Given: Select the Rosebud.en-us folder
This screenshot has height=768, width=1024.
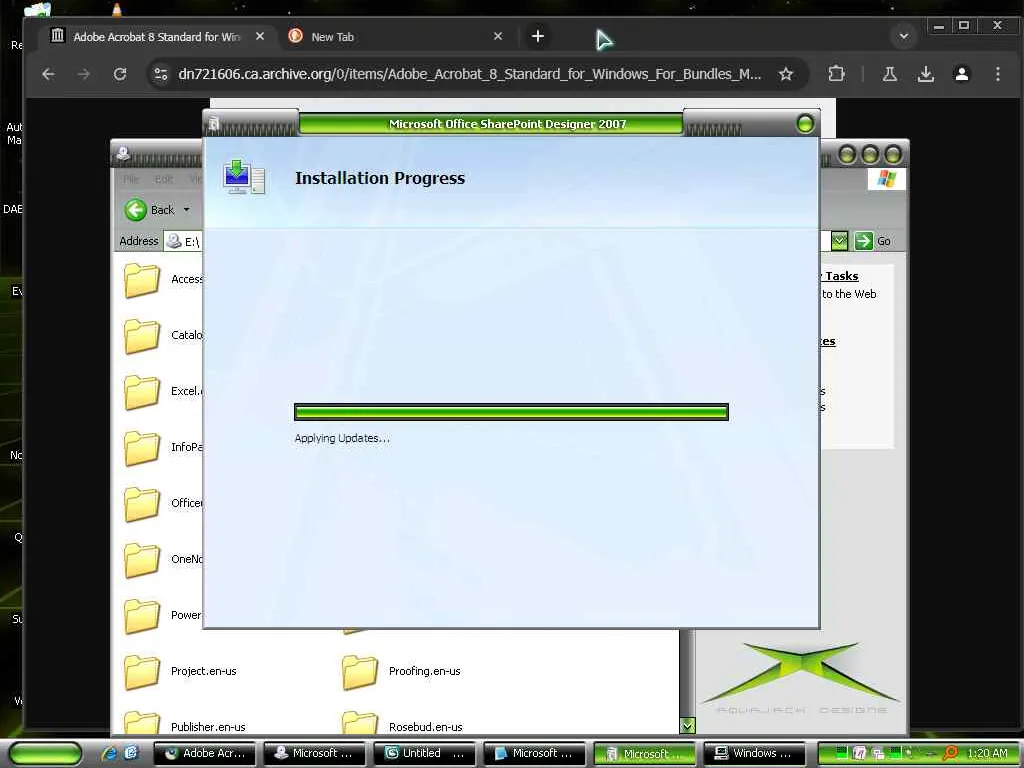Looking at the screenshot, I should tap(402, 723).
